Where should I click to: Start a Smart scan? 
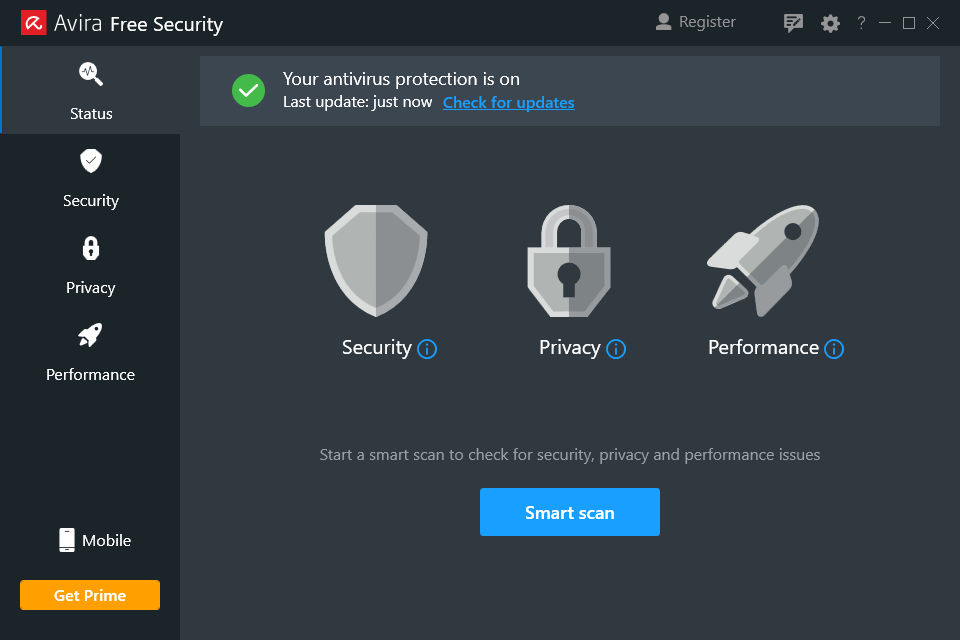(x=570, y=511)
